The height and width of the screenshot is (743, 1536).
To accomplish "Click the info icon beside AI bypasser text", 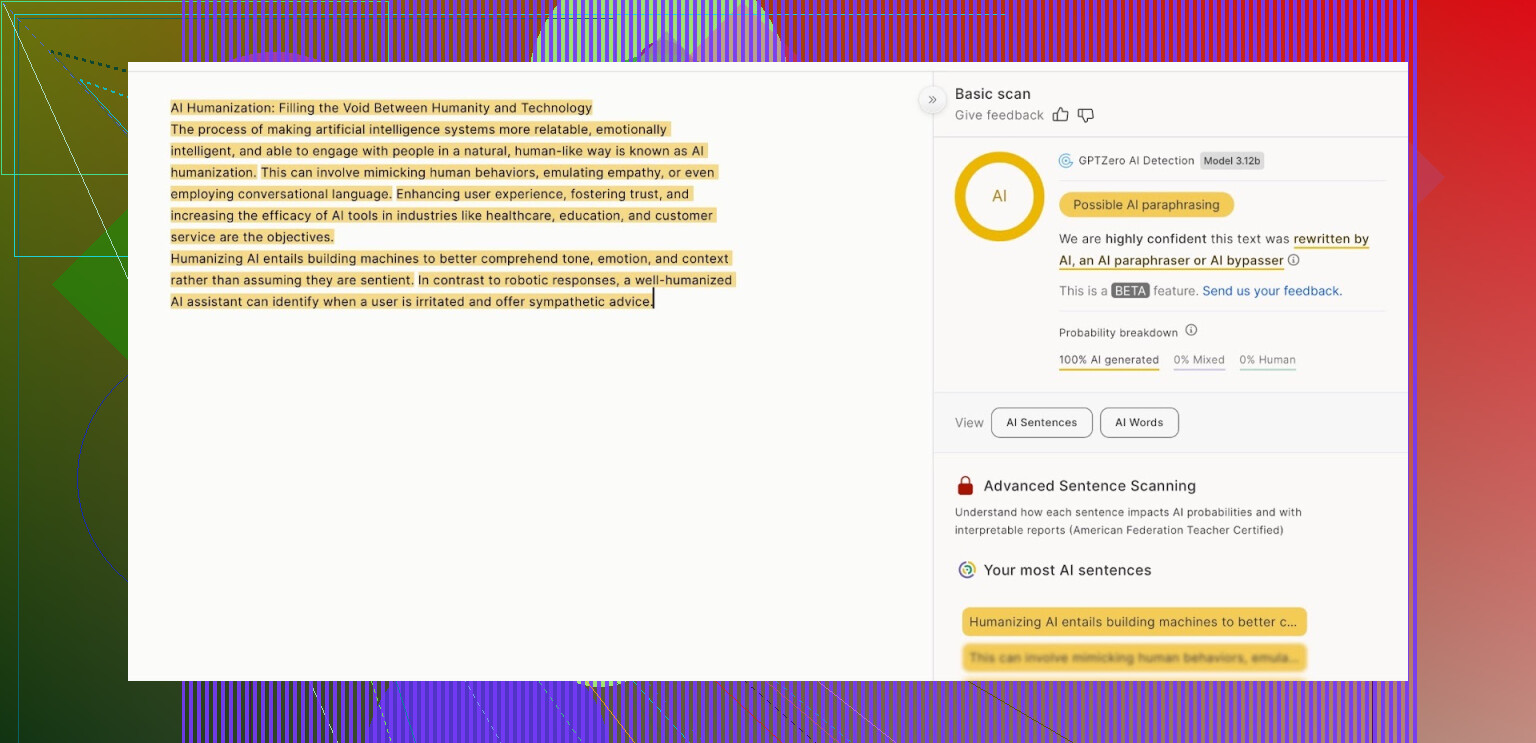I will pyautogui.click(x=1294, y=260).
